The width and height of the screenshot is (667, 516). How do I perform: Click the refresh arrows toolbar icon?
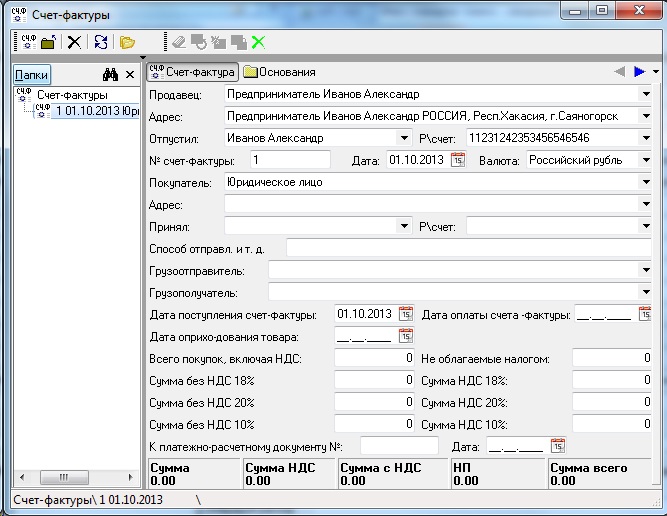(x=101, y=42)
